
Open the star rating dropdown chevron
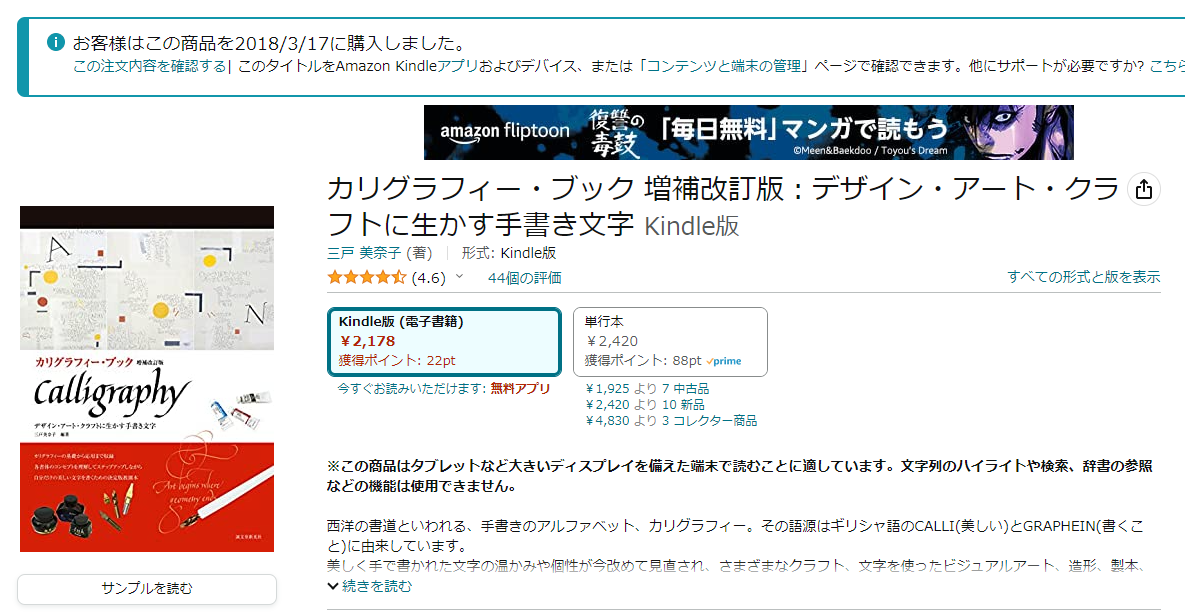(459, 277)
